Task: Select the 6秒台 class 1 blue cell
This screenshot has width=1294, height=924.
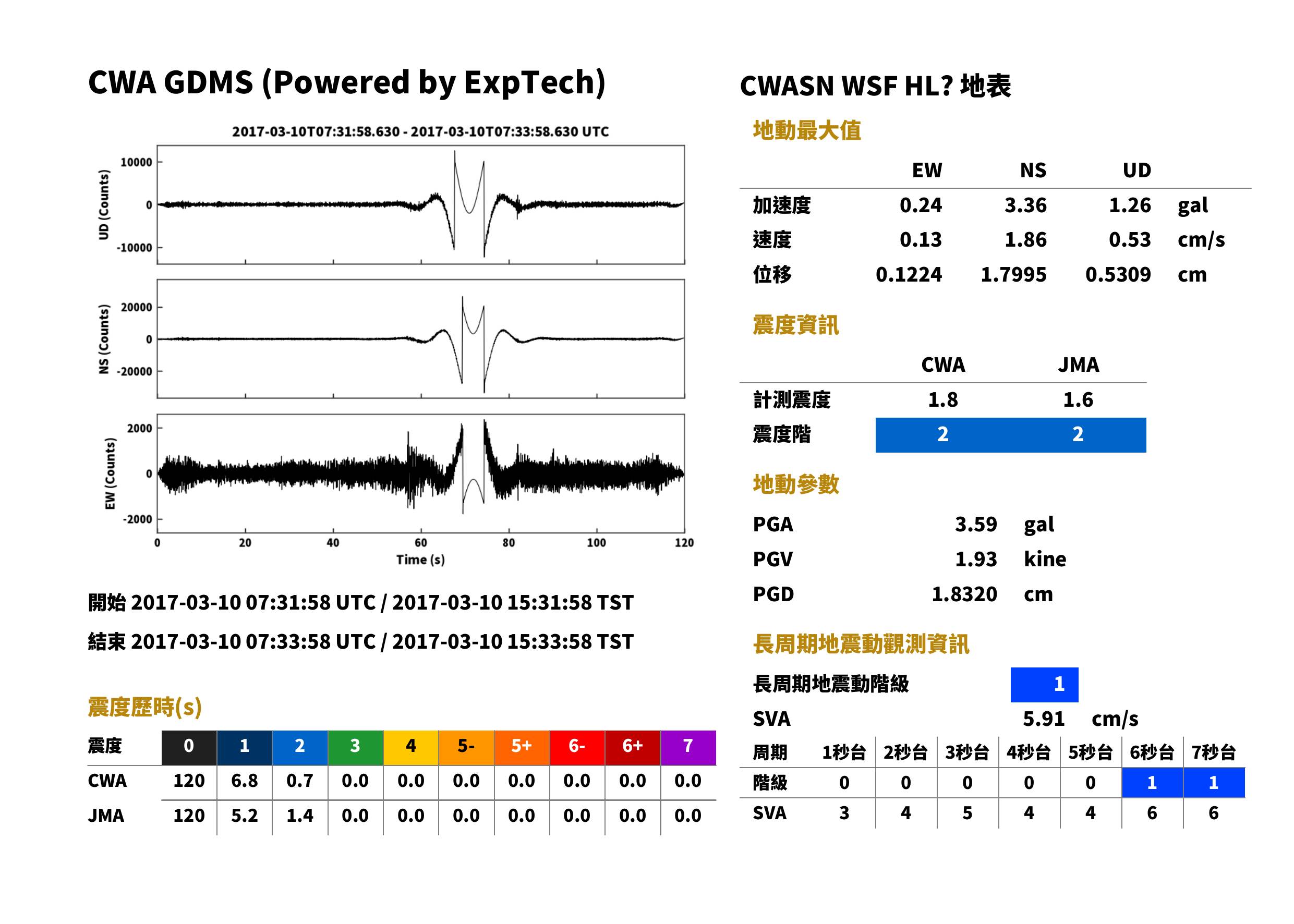Action: [x=1152, y=783]
